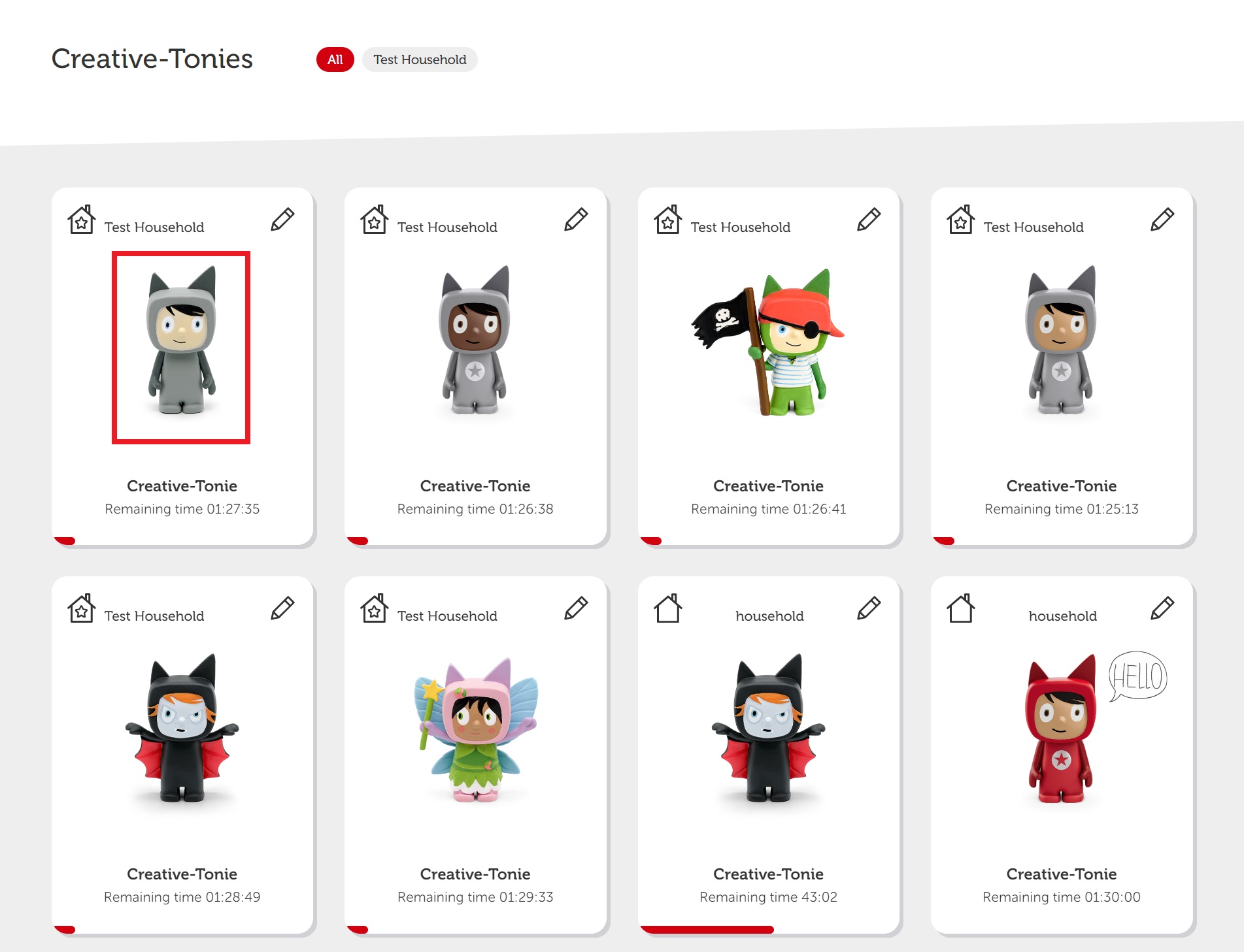Edit the pirate Tonie with 01:26:41 remaining

click(869, 220)
